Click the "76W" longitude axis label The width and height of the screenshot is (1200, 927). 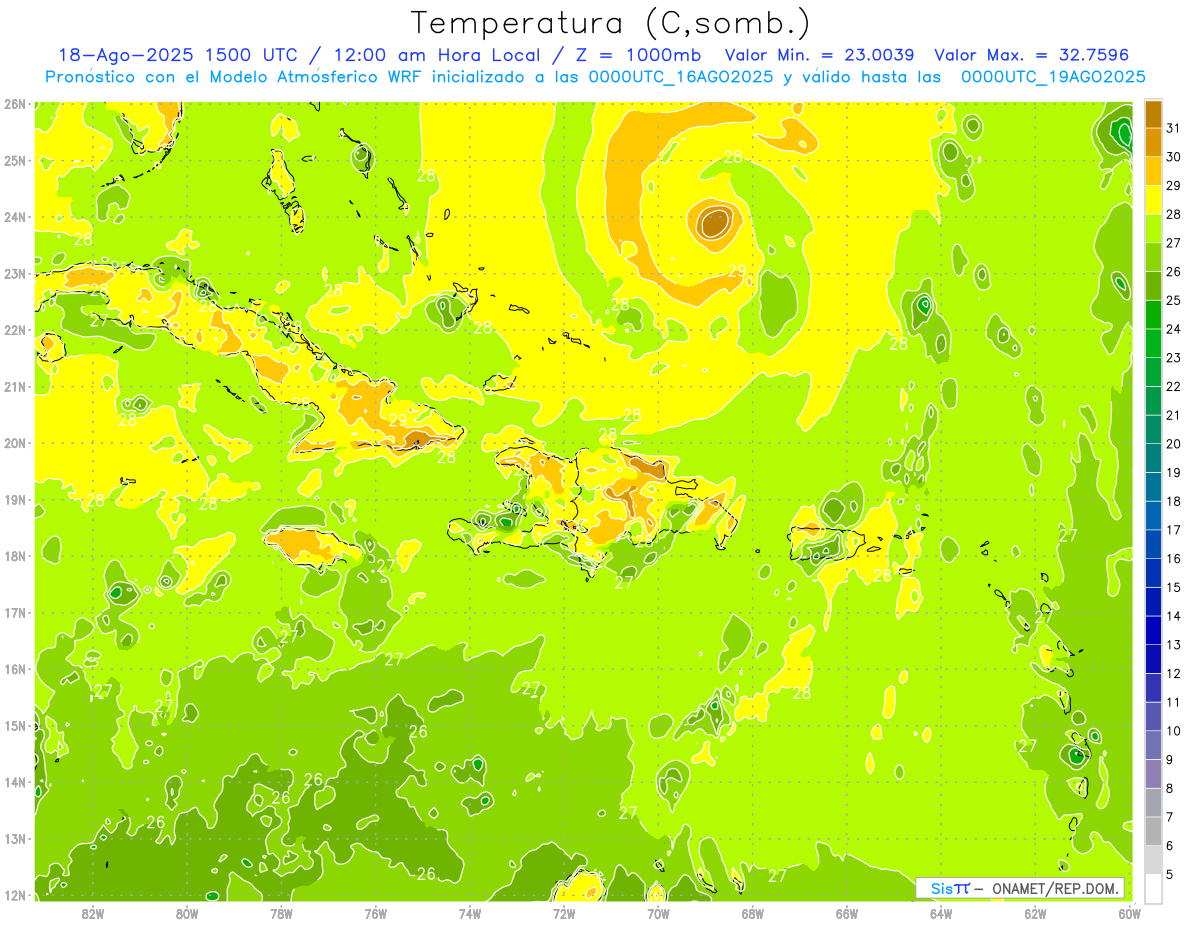tap(375, 913)
